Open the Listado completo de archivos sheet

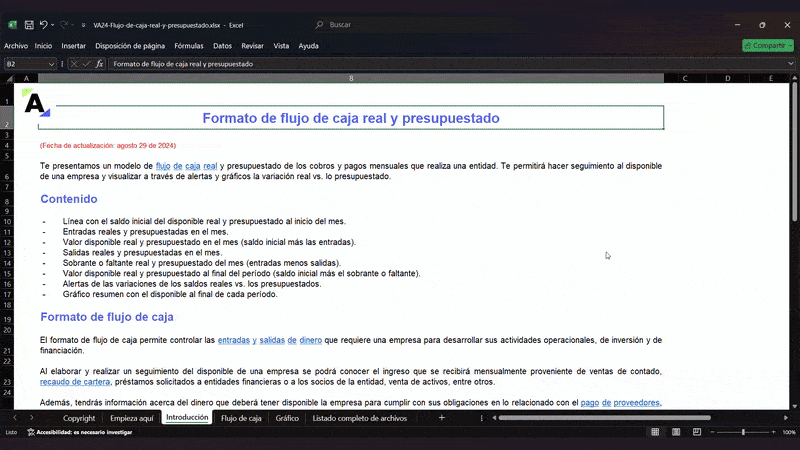[x=359, y=418]
